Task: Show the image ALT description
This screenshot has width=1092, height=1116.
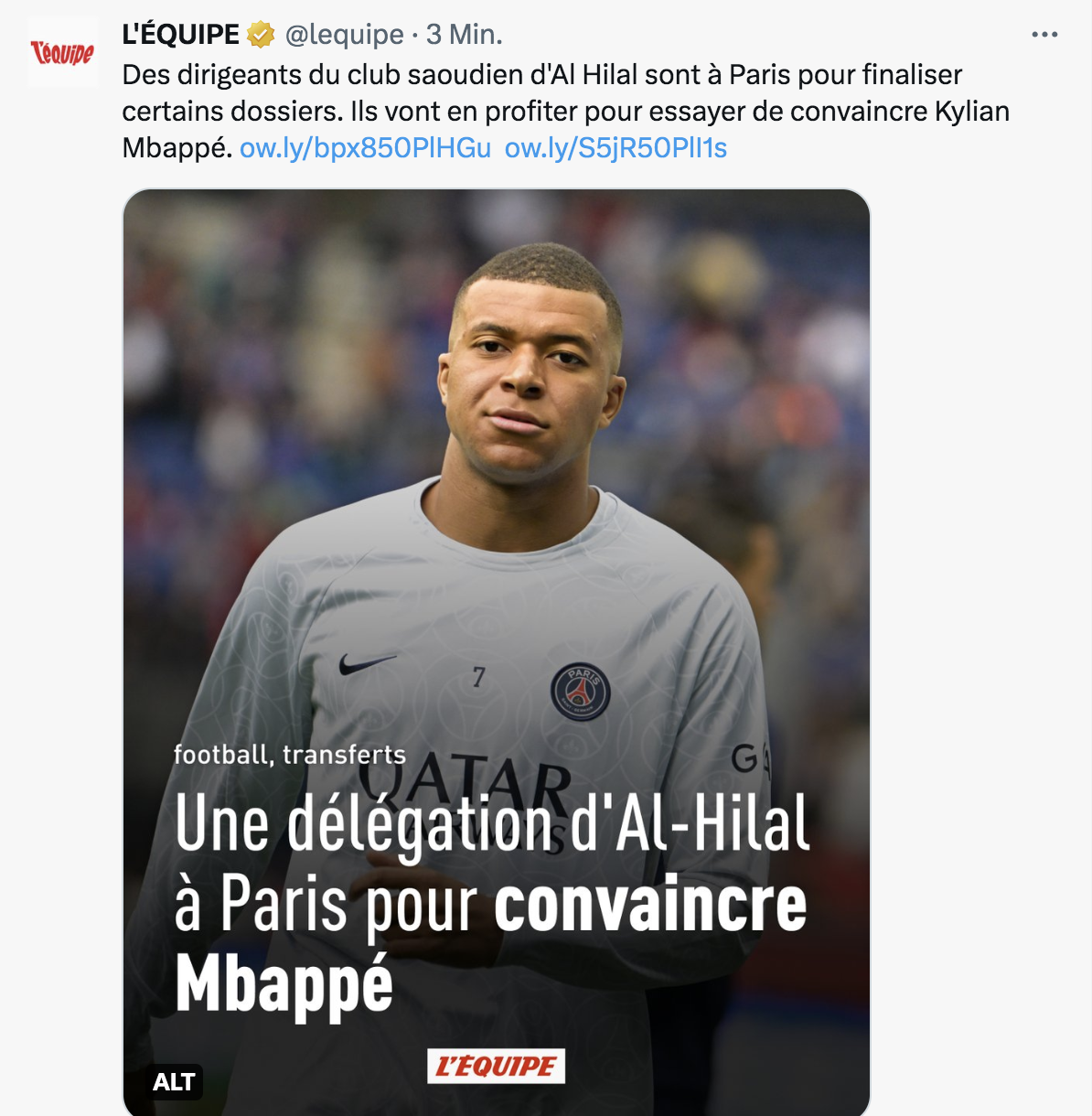Action: pos(174,1082)
